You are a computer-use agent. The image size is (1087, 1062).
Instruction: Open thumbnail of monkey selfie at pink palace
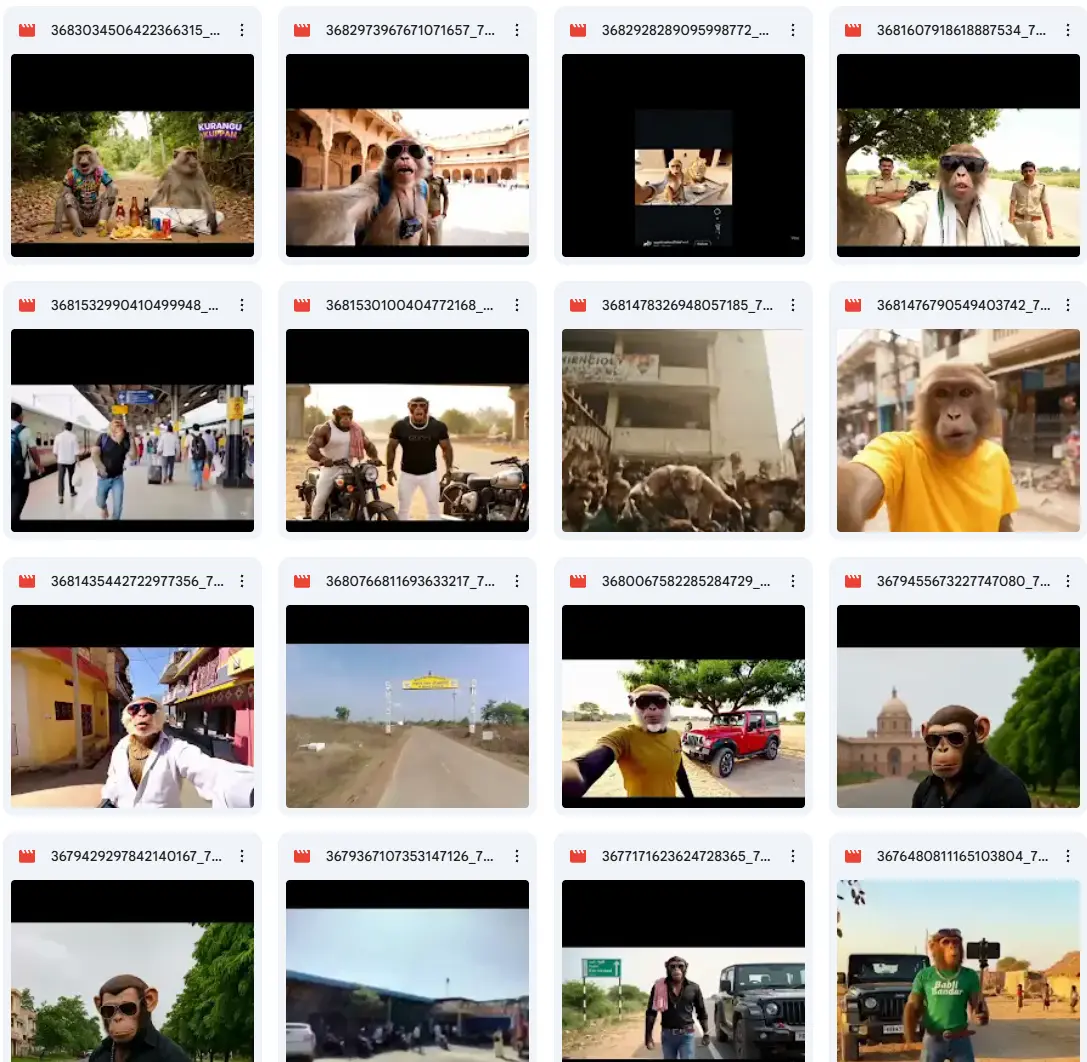point(408,155)
